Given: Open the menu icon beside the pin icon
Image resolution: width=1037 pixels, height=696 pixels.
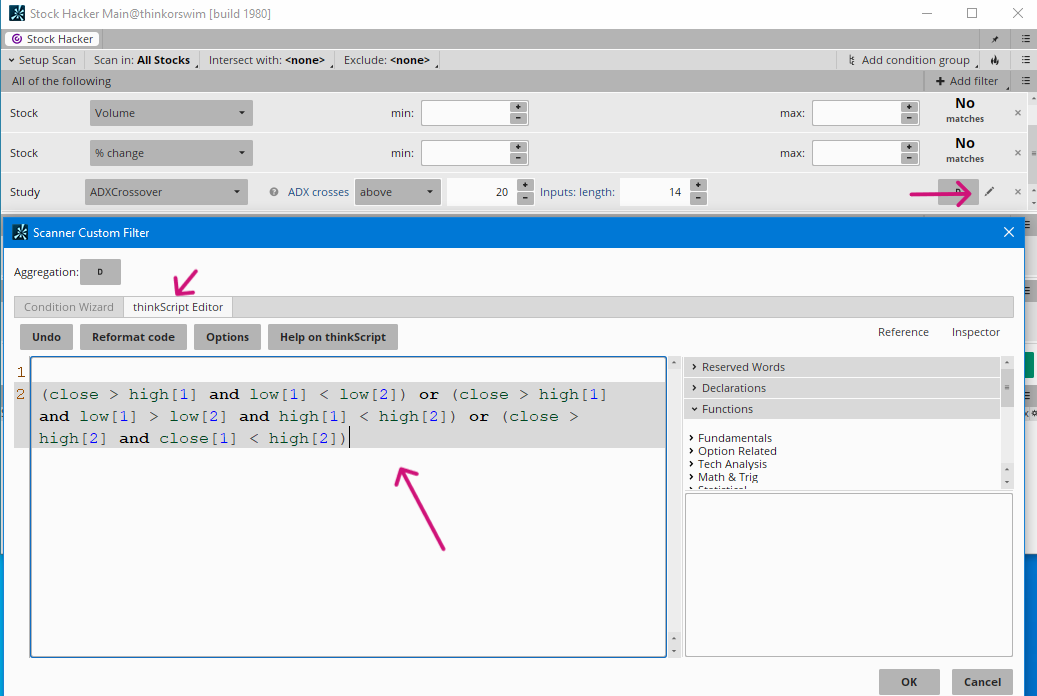Looking at the screenshot, I should [1026, 39].
